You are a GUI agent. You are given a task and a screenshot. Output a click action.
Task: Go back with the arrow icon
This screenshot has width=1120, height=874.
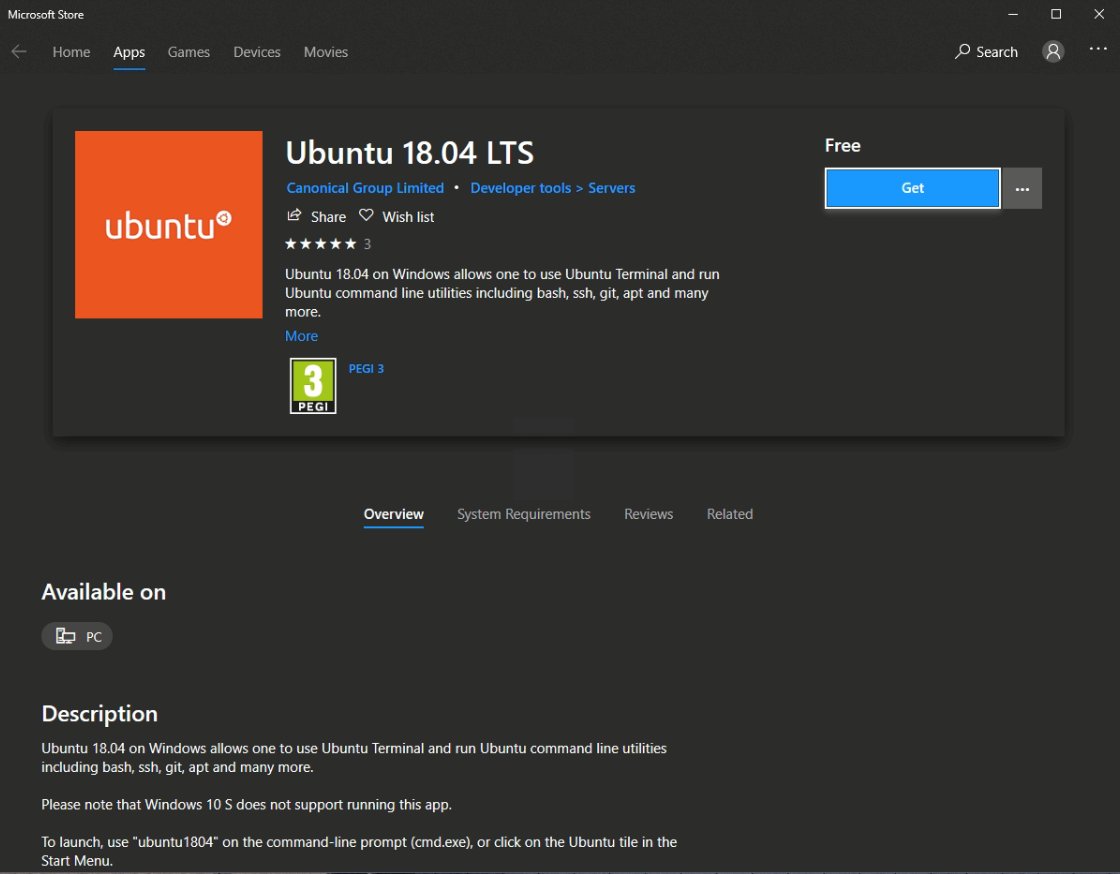[19, 51]
